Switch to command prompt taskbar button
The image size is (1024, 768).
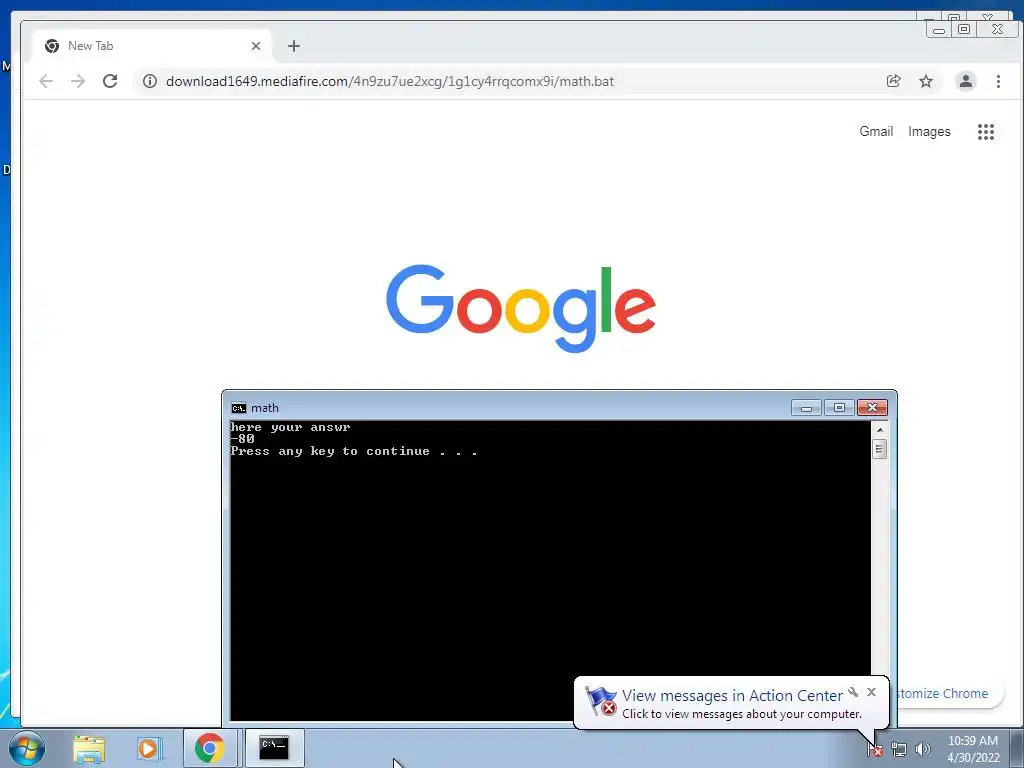(274, 748)
